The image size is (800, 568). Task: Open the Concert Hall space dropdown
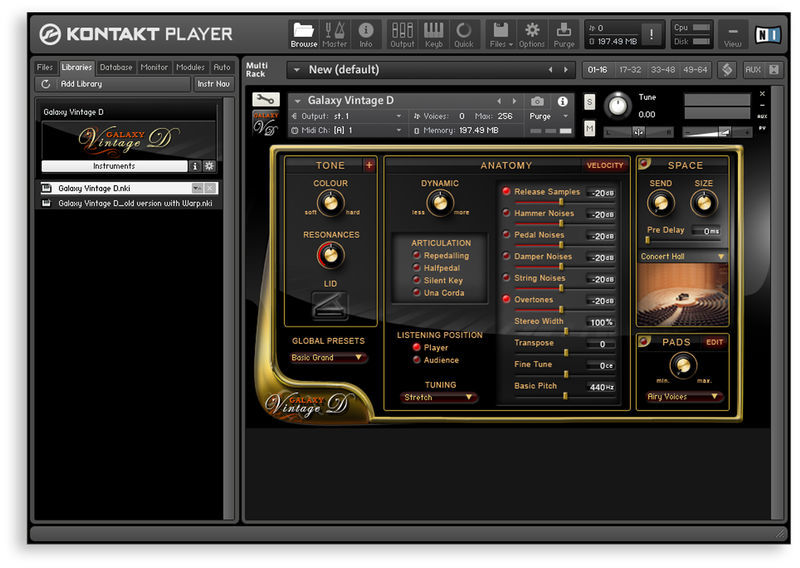[683, 256]
